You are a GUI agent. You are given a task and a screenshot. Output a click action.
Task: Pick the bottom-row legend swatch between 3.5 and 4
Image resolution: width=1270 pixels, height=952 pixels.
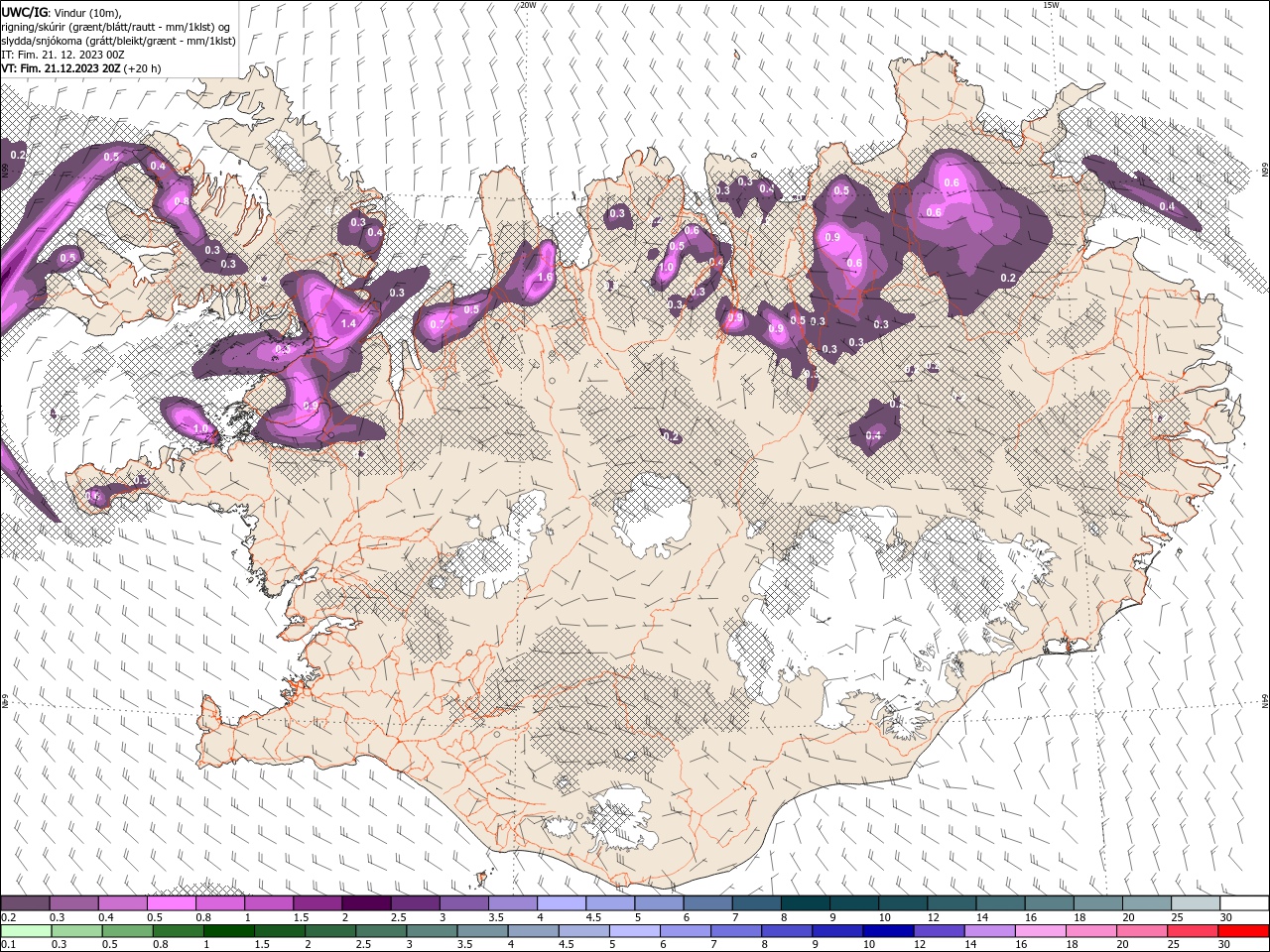(x=482, y=931)
